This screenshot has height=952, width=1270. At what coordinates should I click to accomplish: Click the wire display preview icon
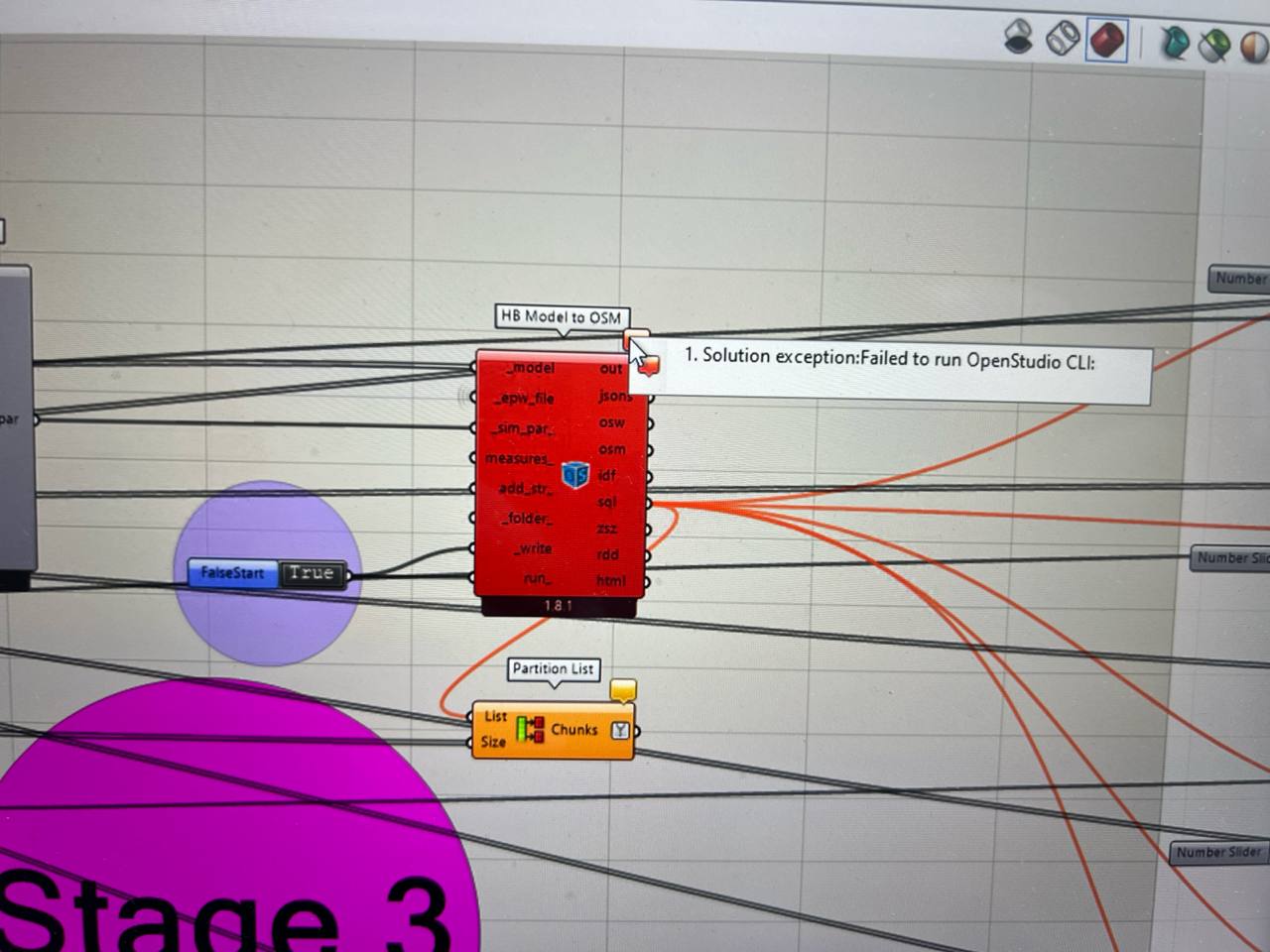[1019, 37]
